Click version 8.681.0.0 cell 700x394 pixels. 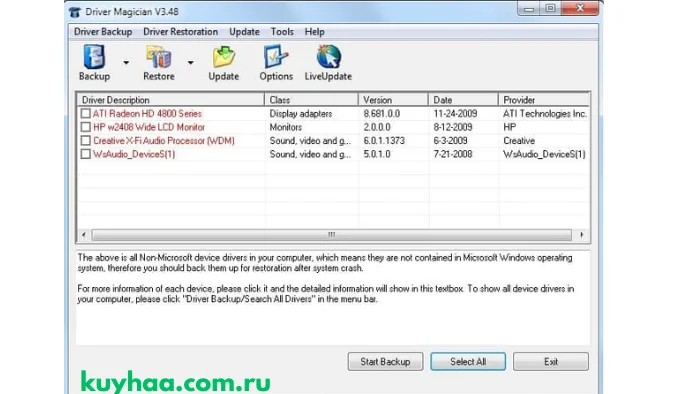pyautogui.click(x=382, y=113)
